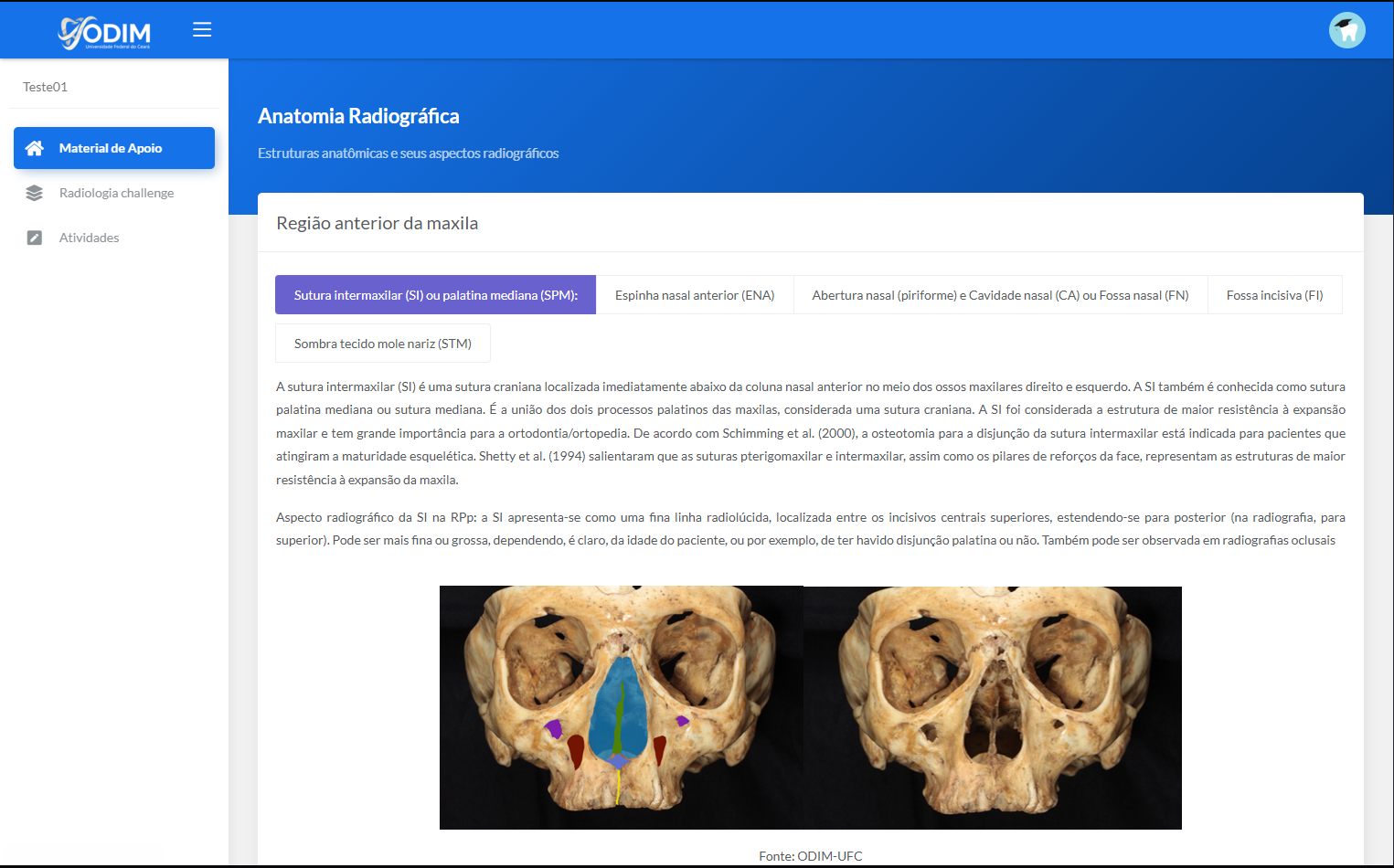Screen dimensions: 1394x868
Task: Click the Região anterior da maxila heading
Action: (x=377, y=223)
